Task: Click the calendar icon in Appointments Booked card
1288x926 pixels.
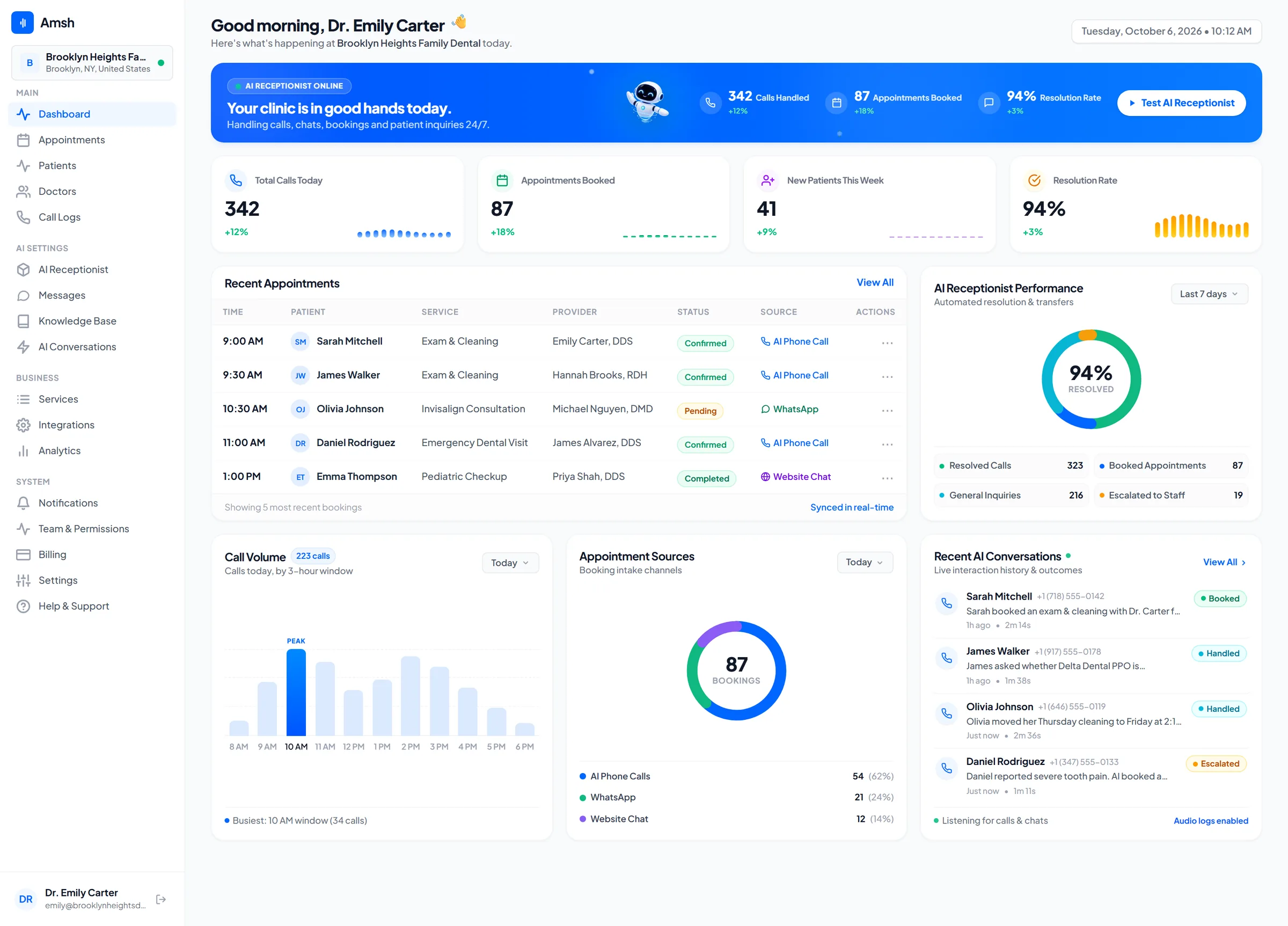Action: (x=502, y=180)
